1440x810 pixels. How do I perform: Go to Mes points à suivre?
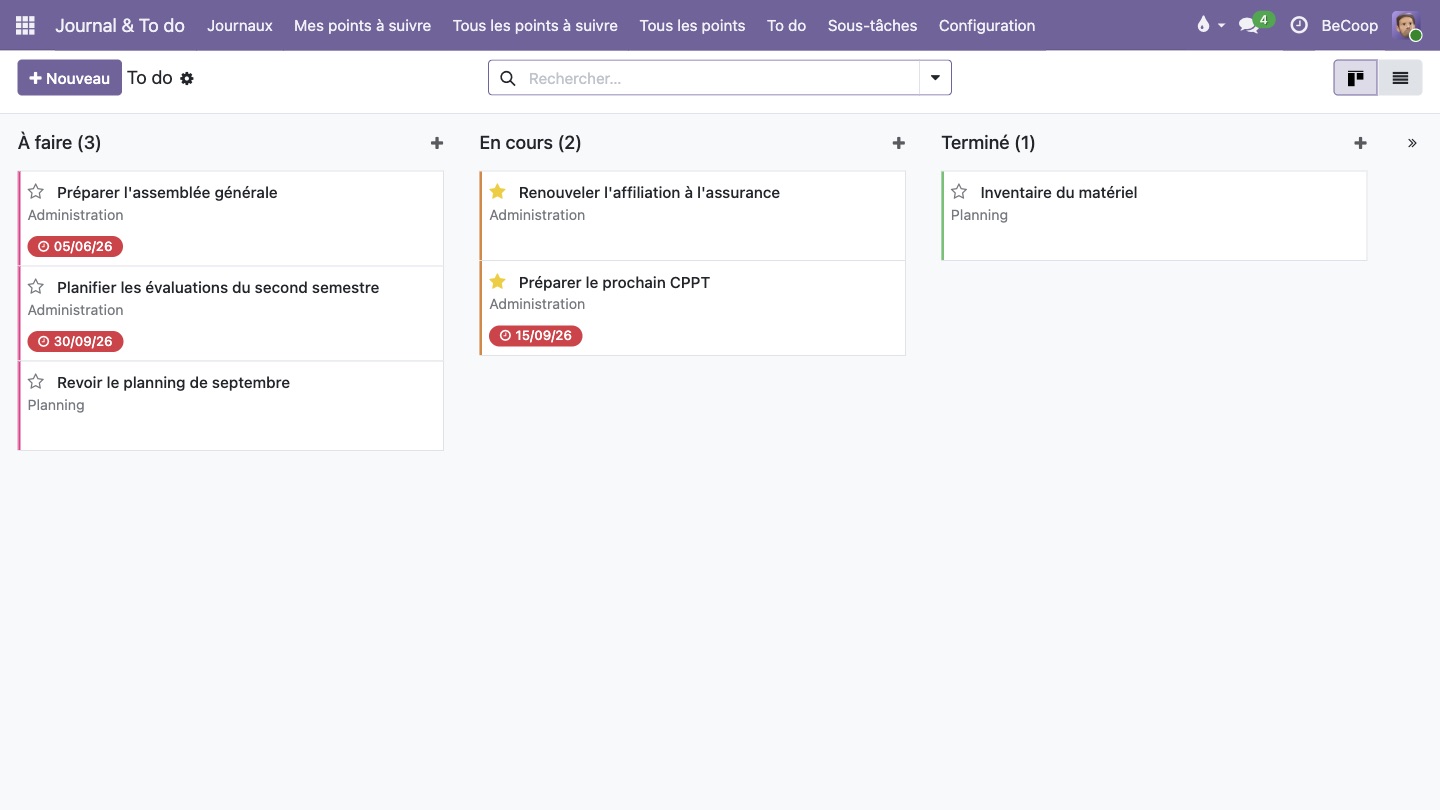[x=362, y=25]
